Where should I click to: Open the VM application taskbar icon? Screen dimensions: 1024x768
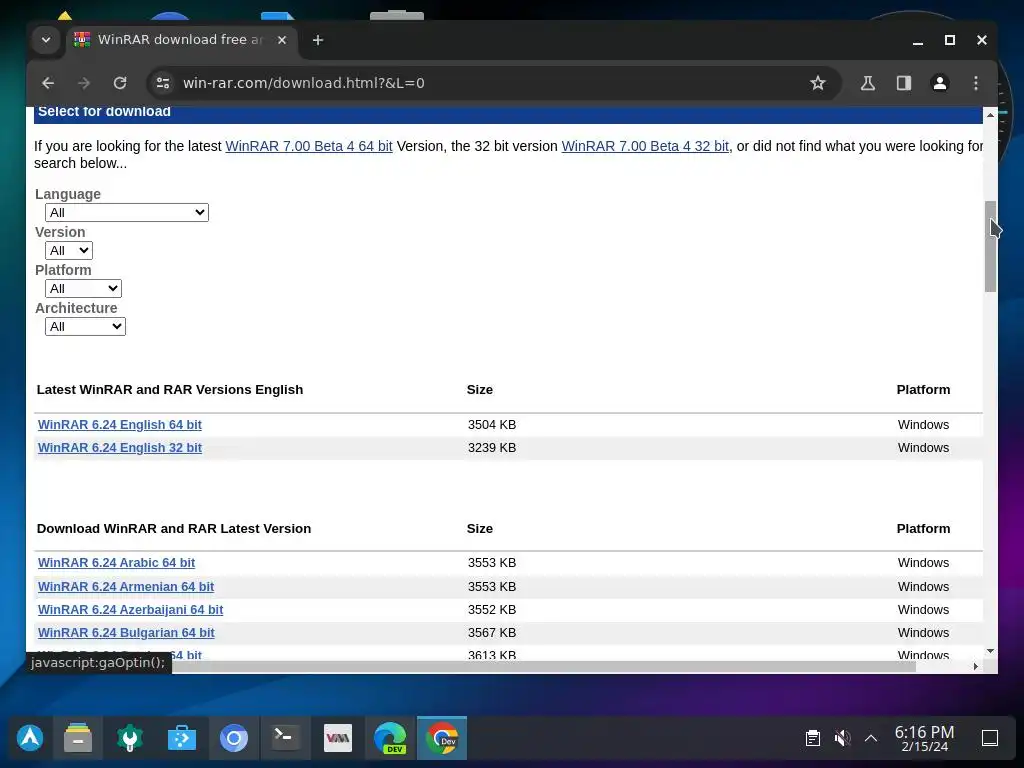[338, 738]
